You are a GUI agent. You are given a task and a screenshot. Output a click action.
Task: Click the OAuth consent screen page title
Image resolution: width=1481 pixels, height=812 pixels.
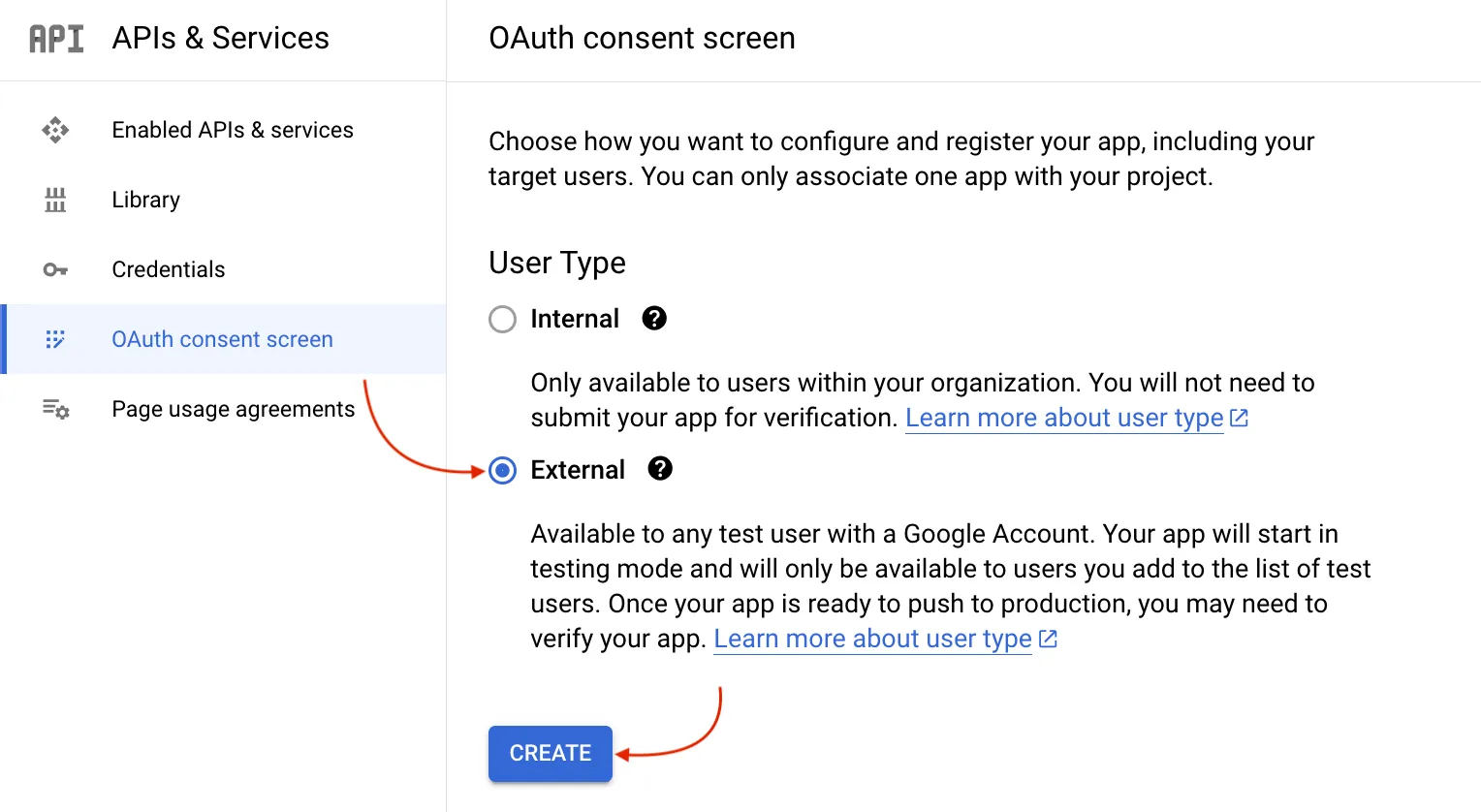coord(642,38)
